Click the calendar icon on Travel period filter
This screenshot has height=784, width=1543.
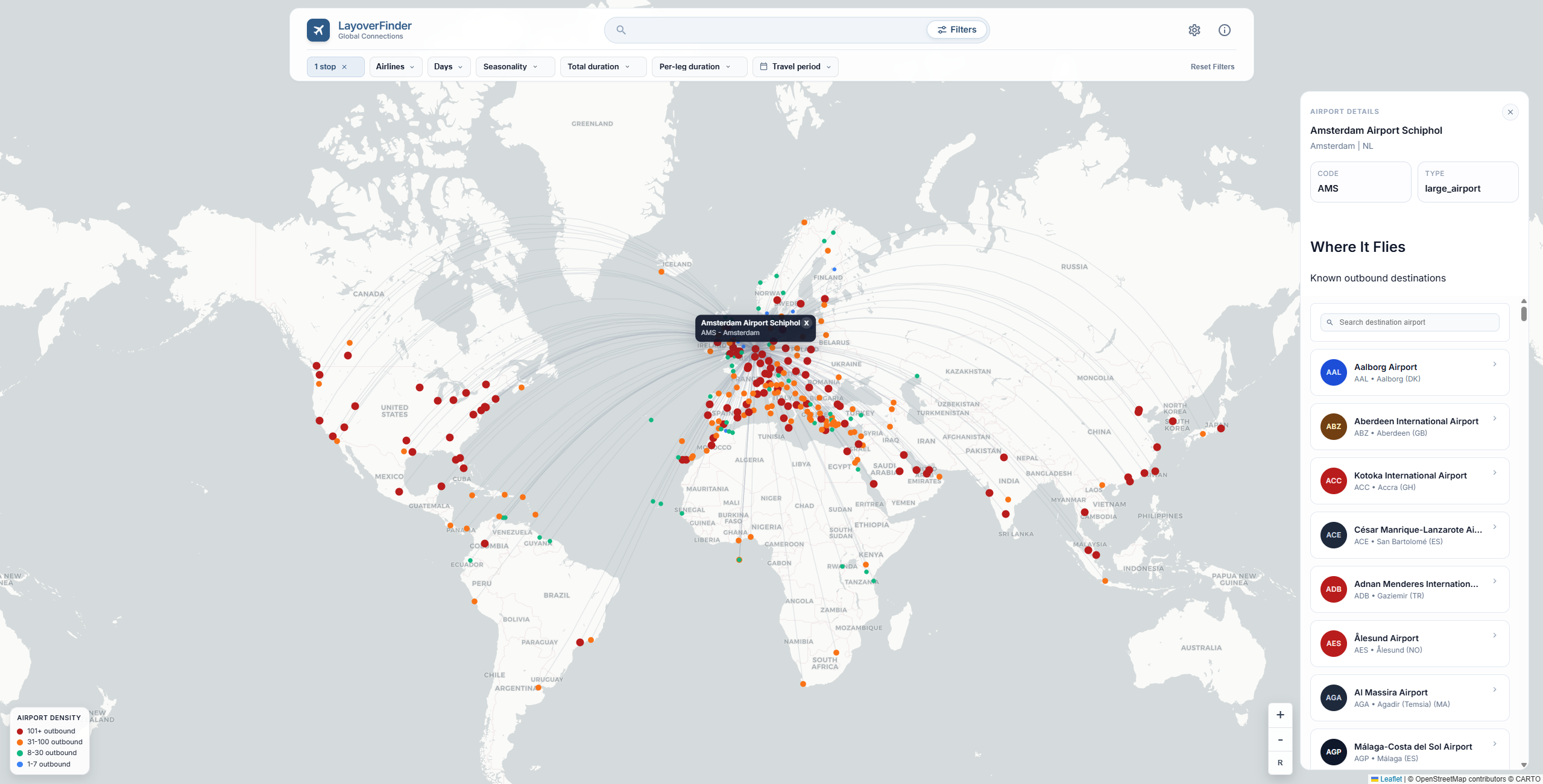pos(765,66)
